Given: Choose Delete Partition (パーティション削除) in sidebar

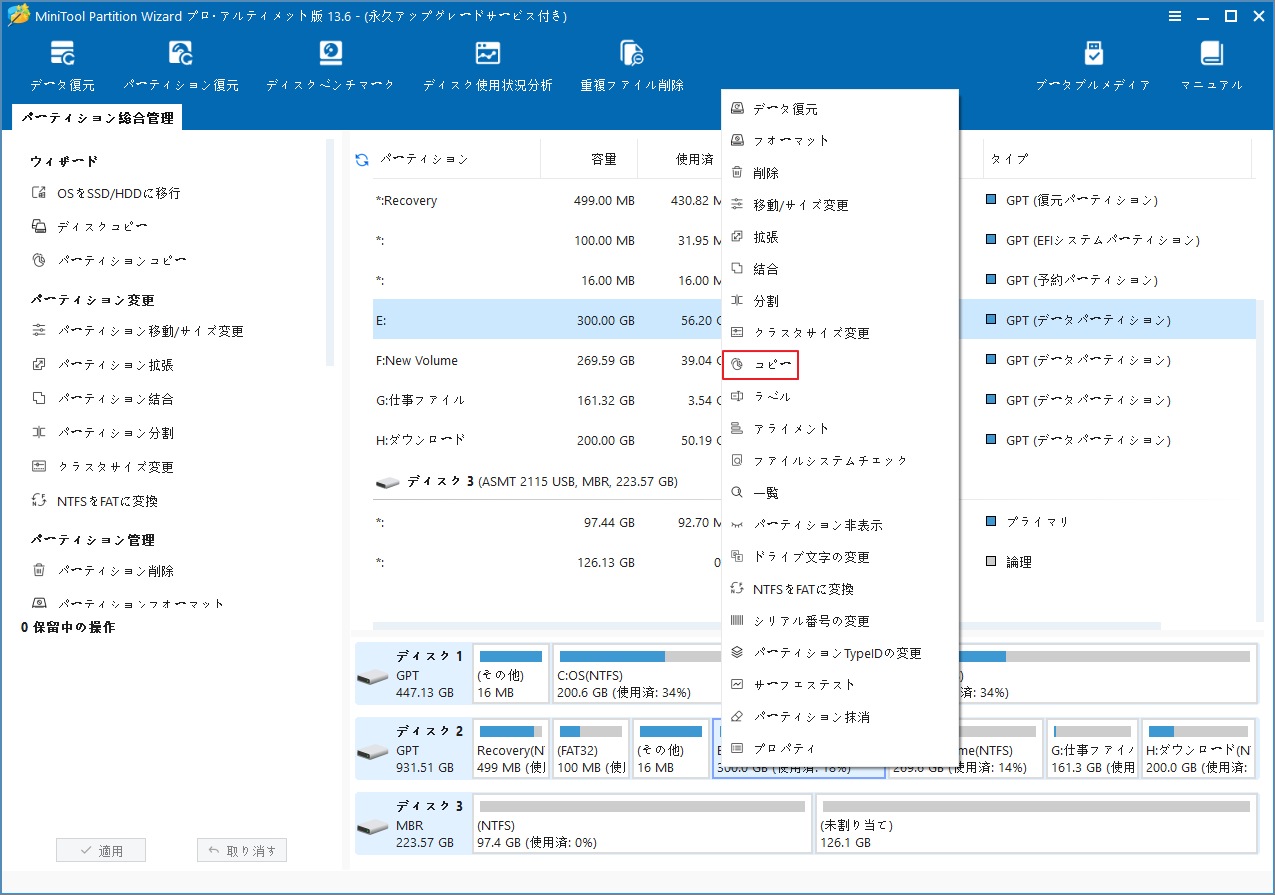Looking at the screenshot, I should 102,571.
